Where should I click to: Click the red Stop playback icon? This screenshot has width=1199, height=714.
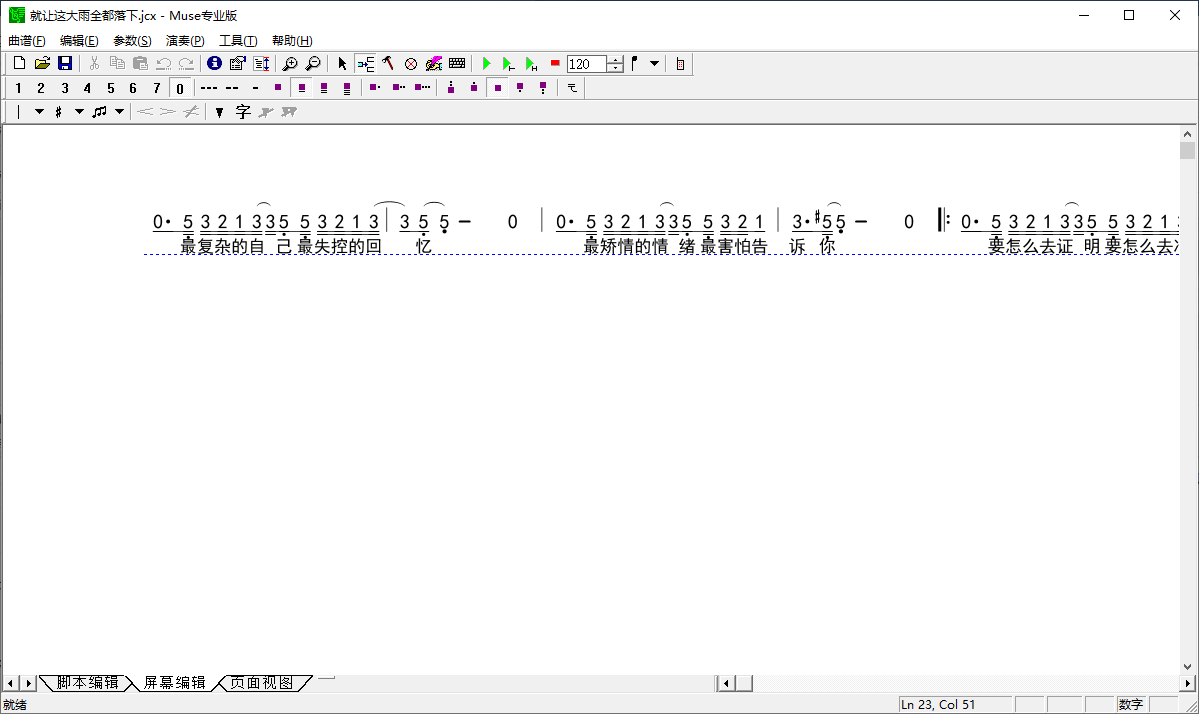pyautogui.click(x=554, y=63)
